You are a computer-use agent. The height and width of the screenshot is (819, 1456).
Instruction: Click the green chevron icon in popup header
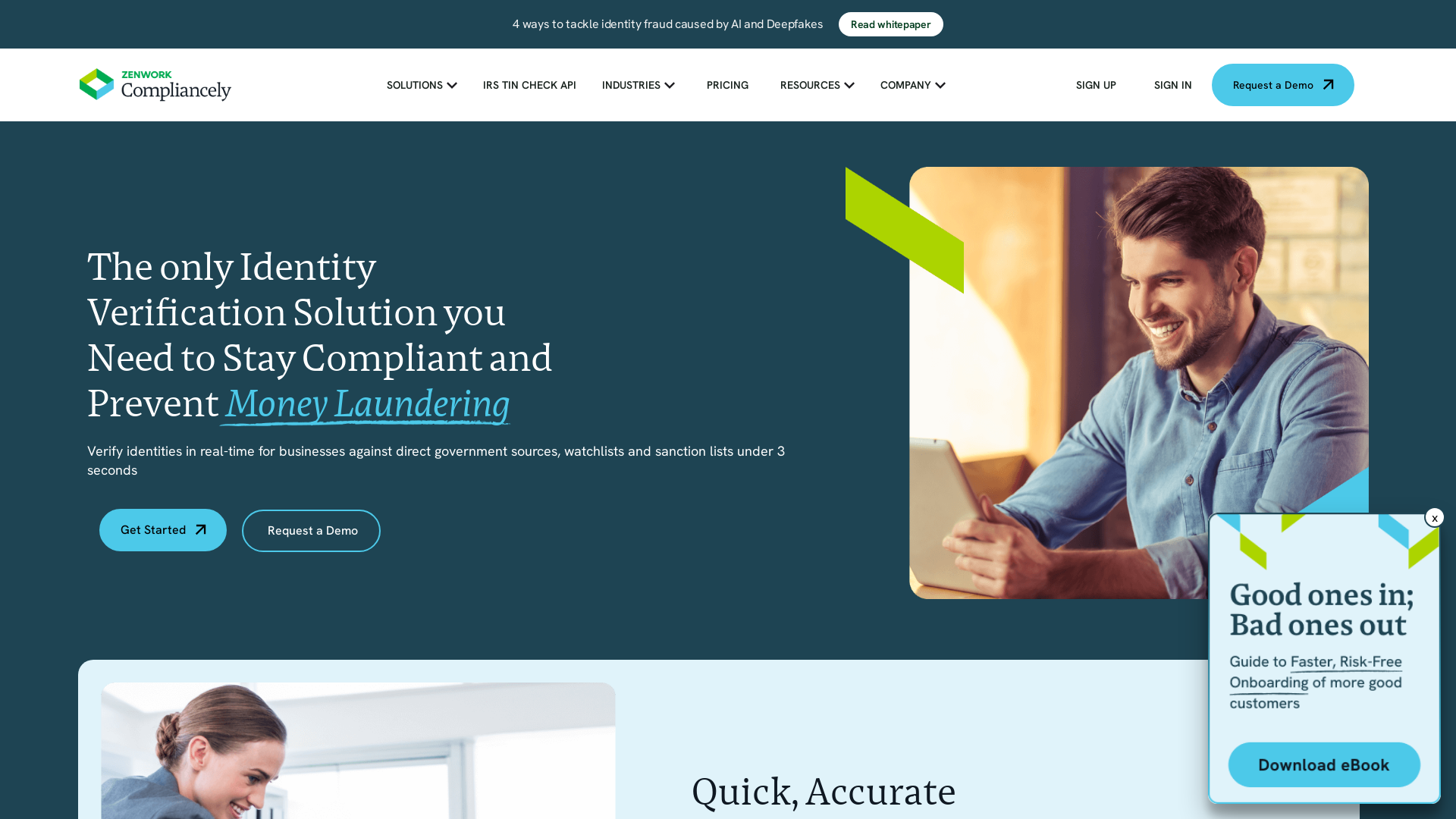[1253, 548]
